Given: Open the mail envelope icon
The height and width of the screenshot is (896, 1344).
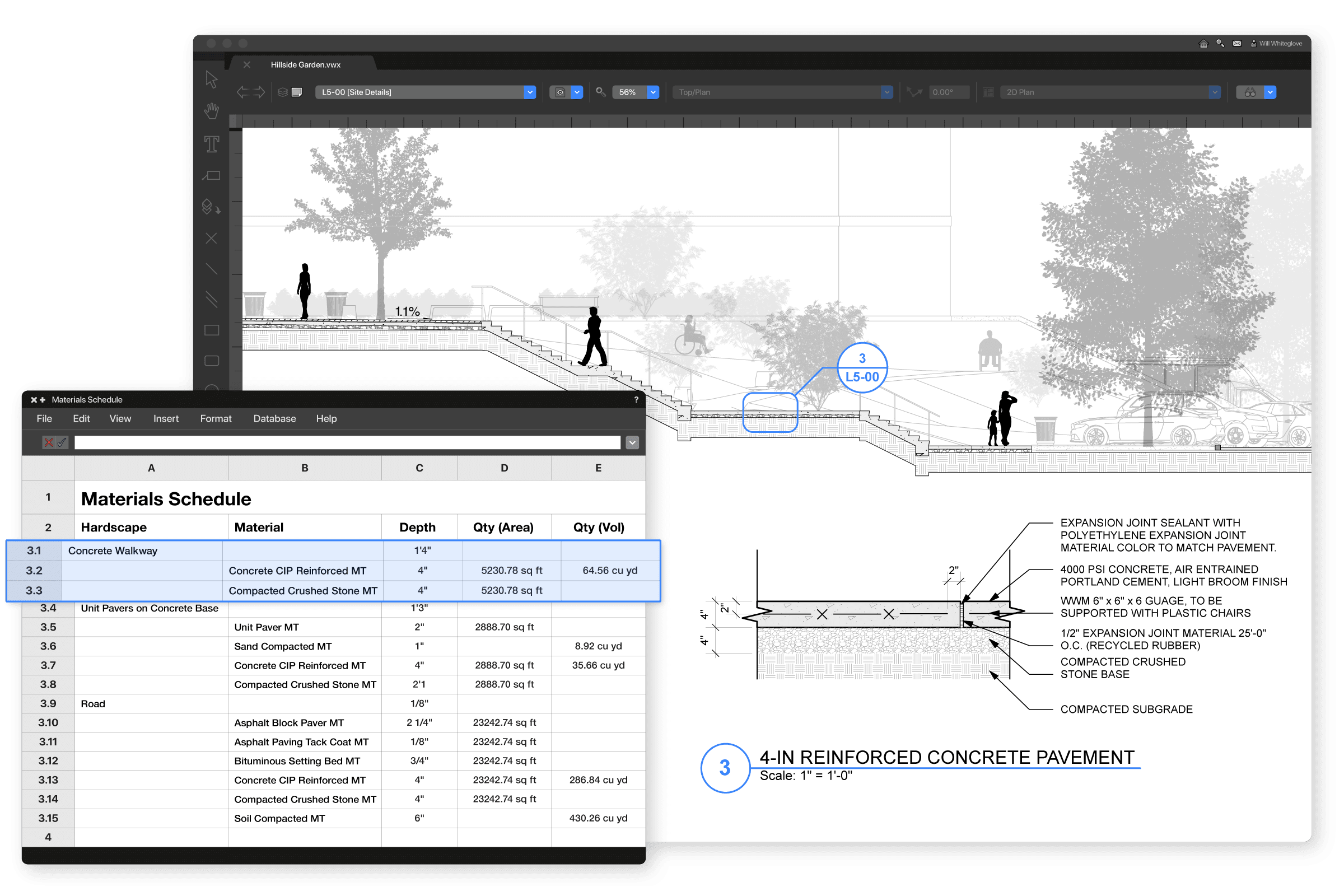Looking at the screenshot, I should (1237, 44).
